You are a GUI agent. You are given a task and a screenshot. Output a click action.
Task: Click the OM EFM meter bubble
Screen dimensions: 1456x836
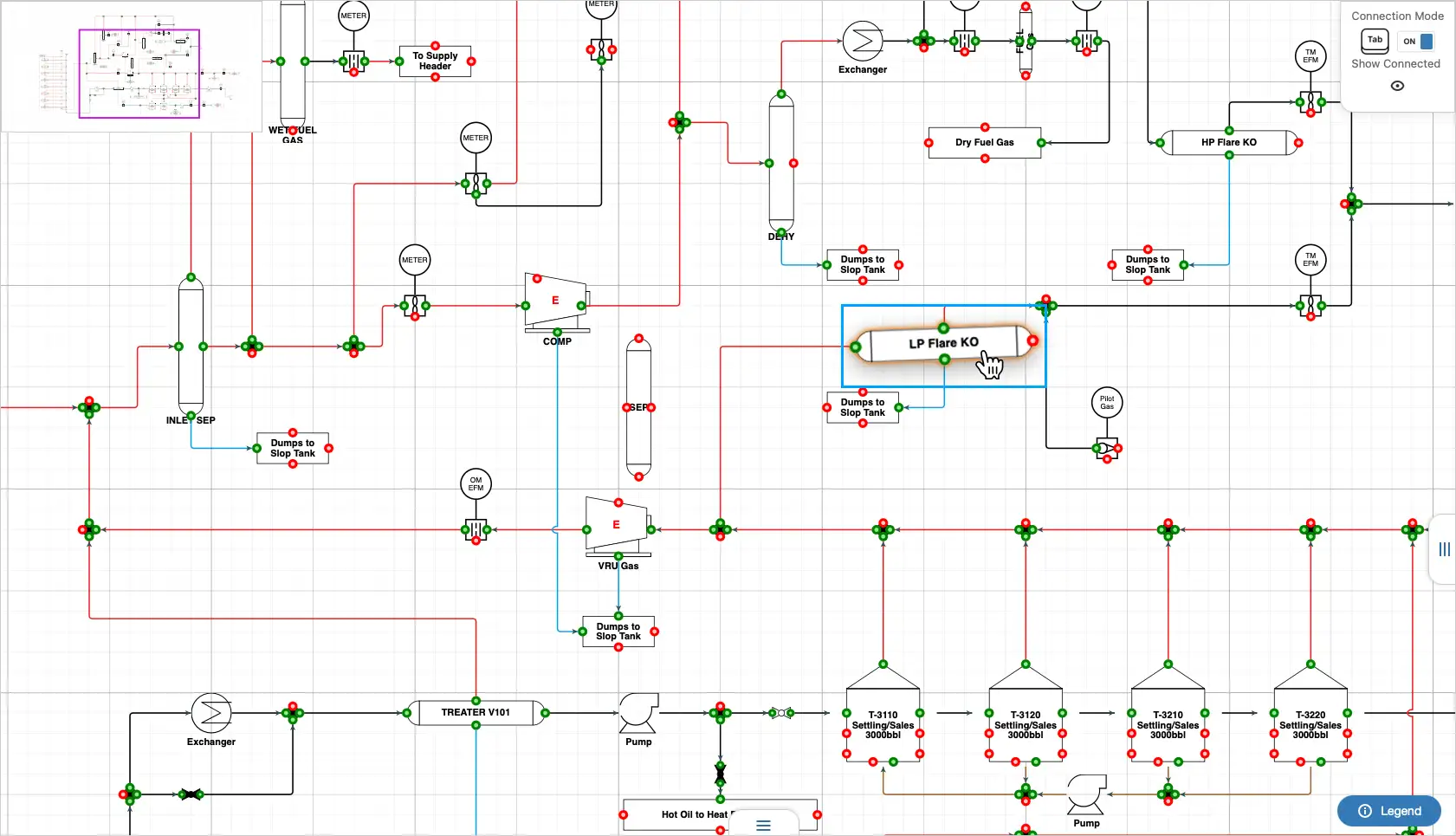click(476, 484)
